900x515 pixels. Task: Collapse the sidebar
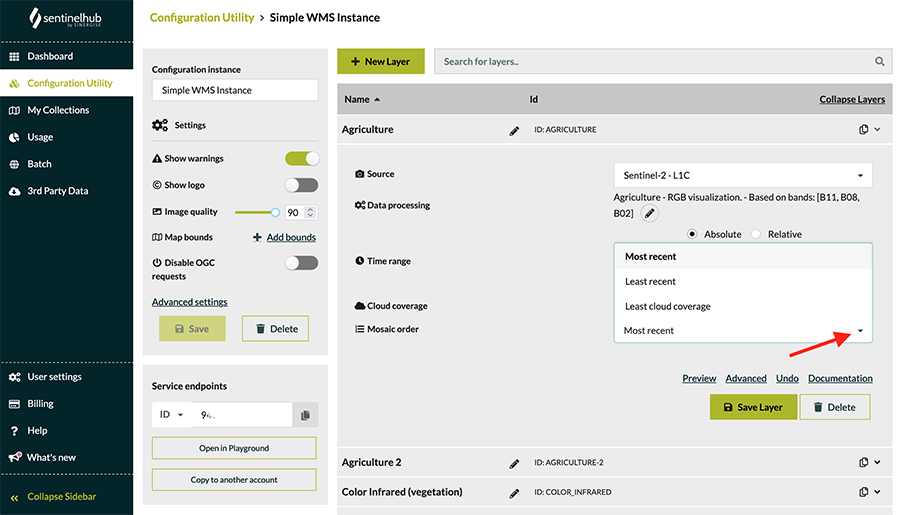[x=61, y=497]
